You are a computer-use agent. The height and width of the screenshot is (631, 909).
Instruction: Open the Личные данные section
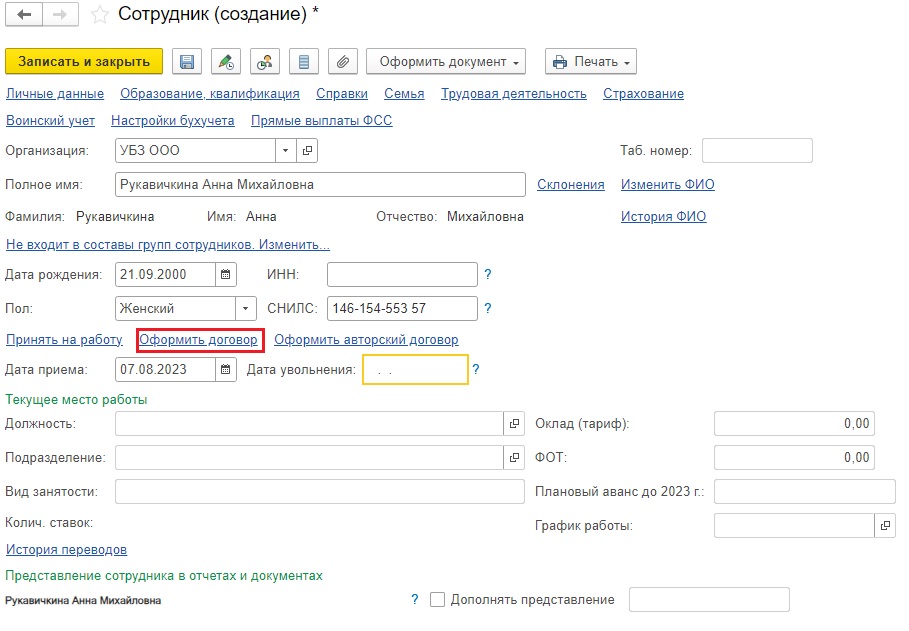click(x=55, y=94)
